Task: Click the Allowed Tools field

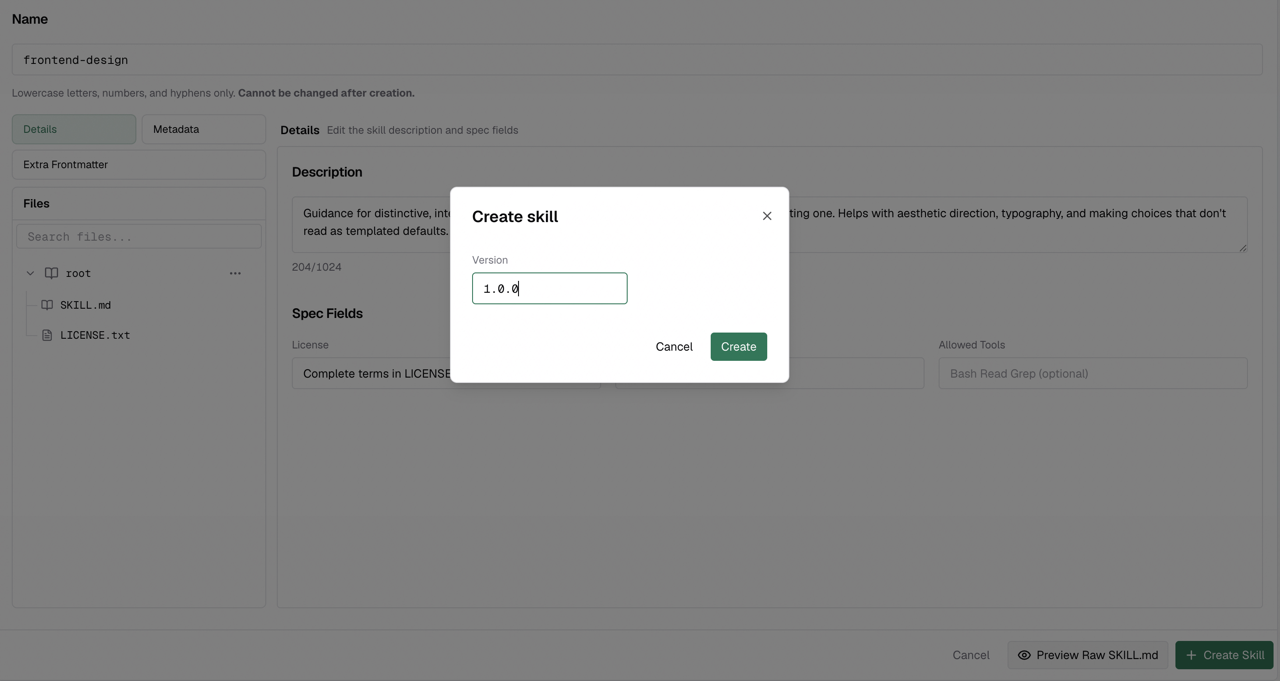Action: pos(1092,374)
